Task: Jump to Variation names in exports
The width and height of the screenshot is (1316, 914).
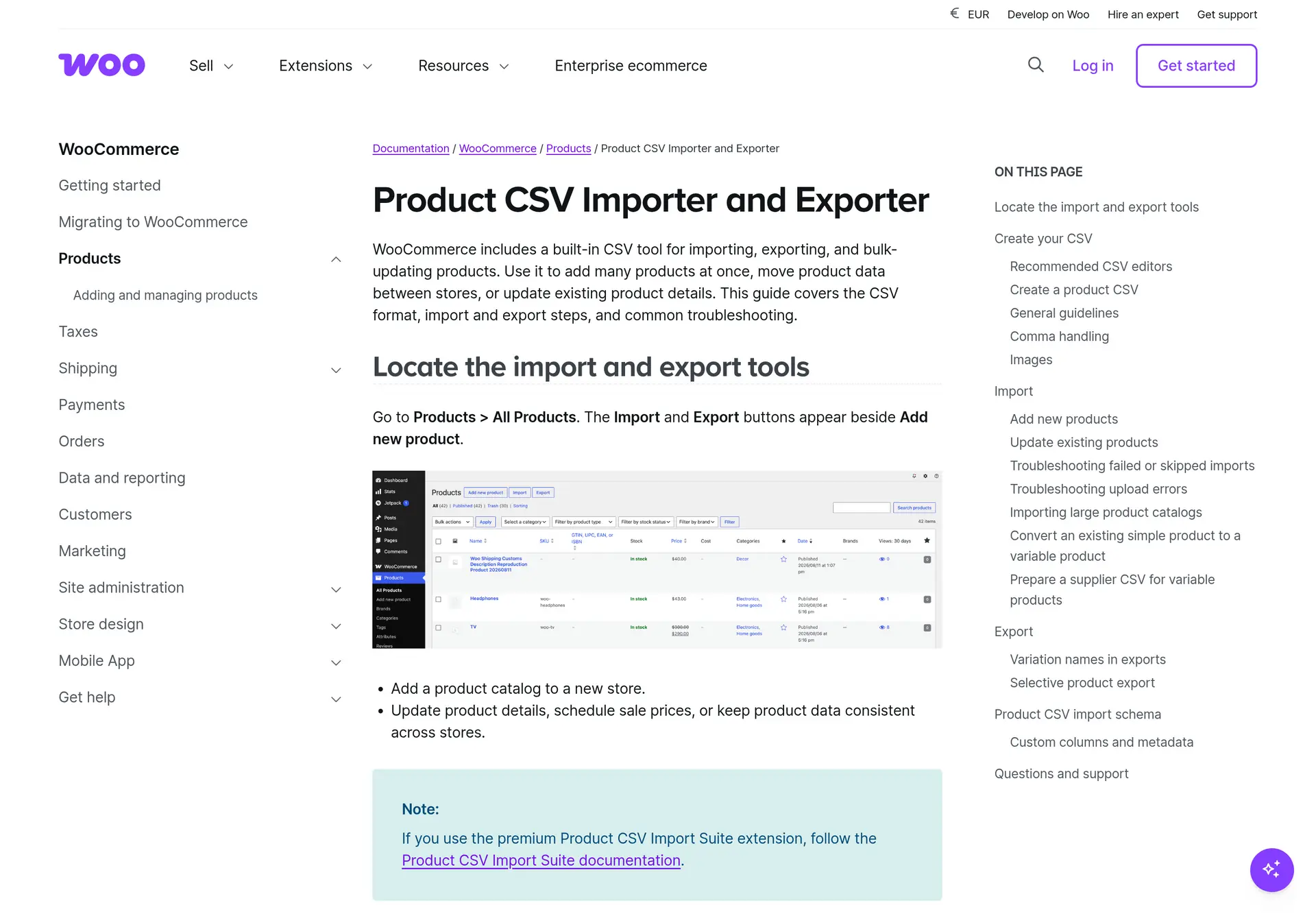Action: coord(1087,659)
